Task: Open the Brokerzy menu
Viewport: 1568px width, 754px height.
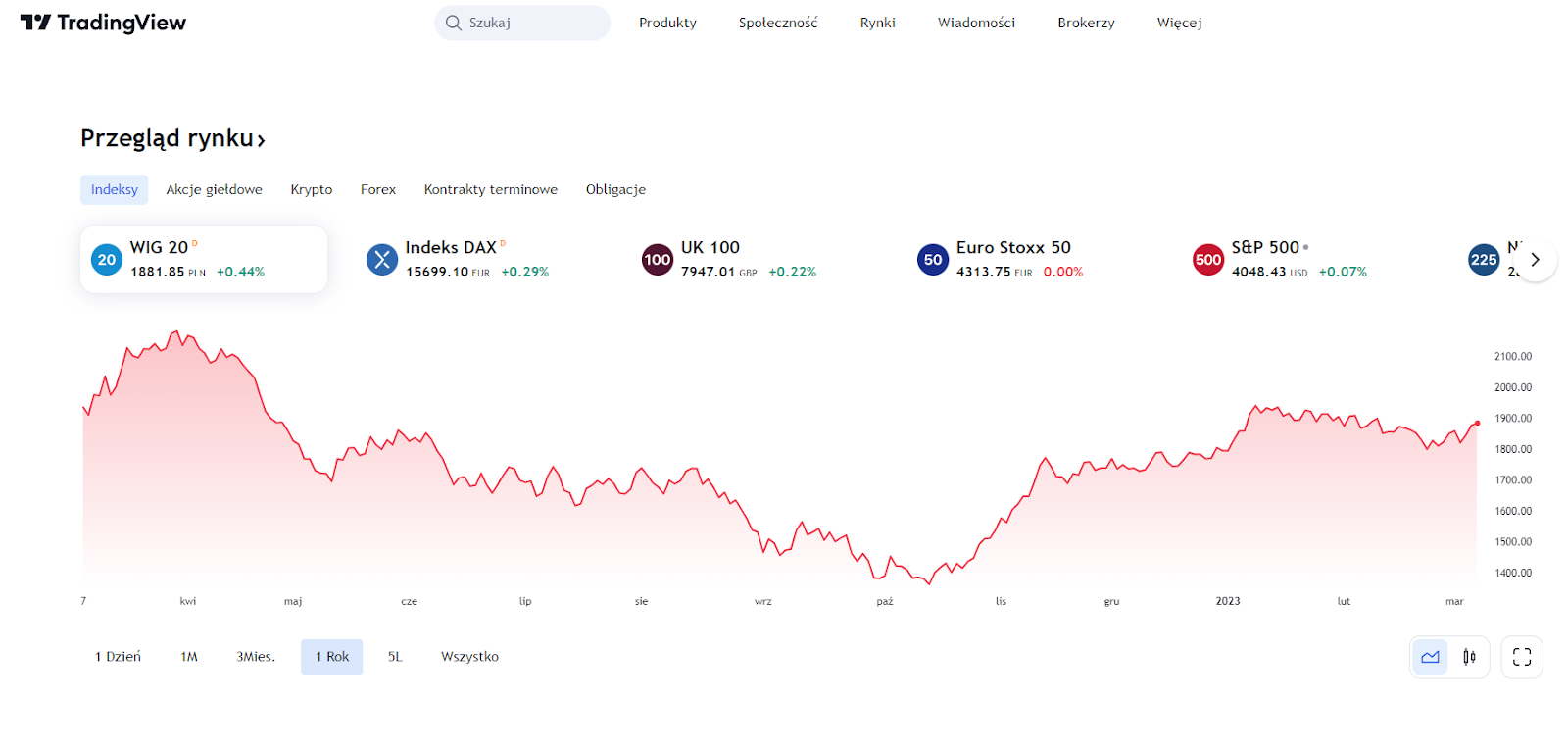Action: click(1086, 23)
